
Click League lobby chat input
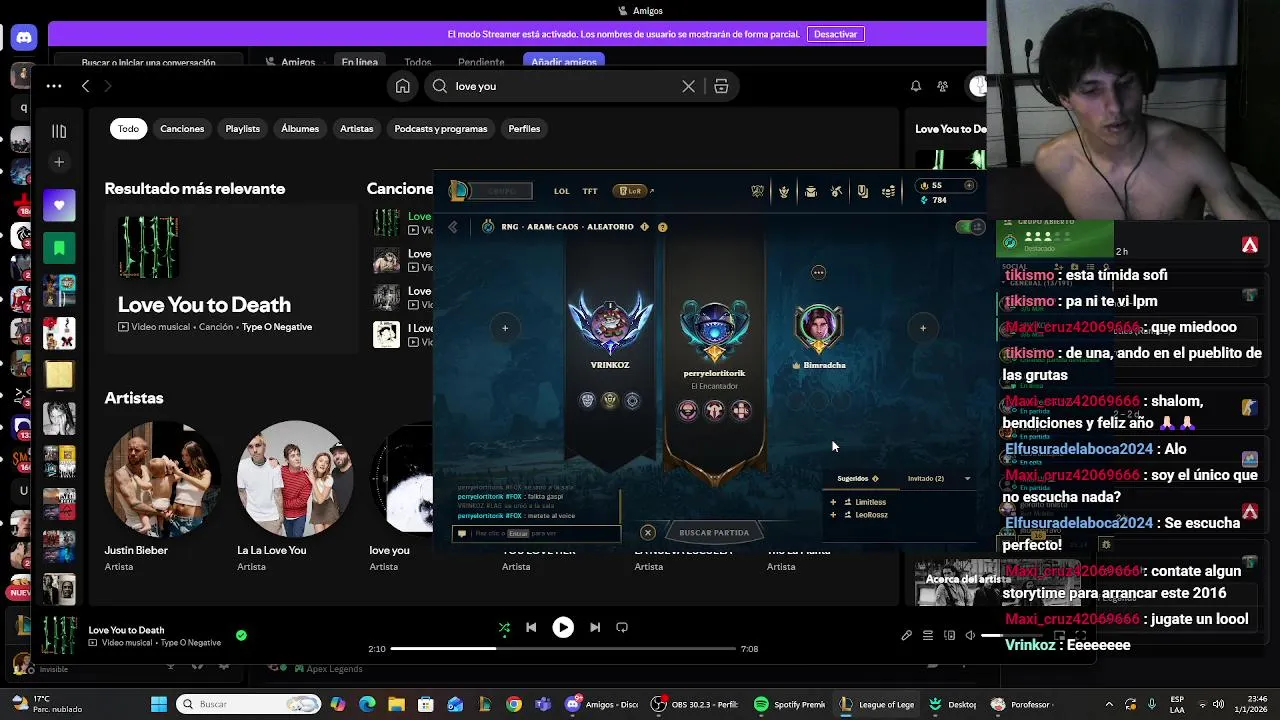pyautogui.click(x=536, y=533)
